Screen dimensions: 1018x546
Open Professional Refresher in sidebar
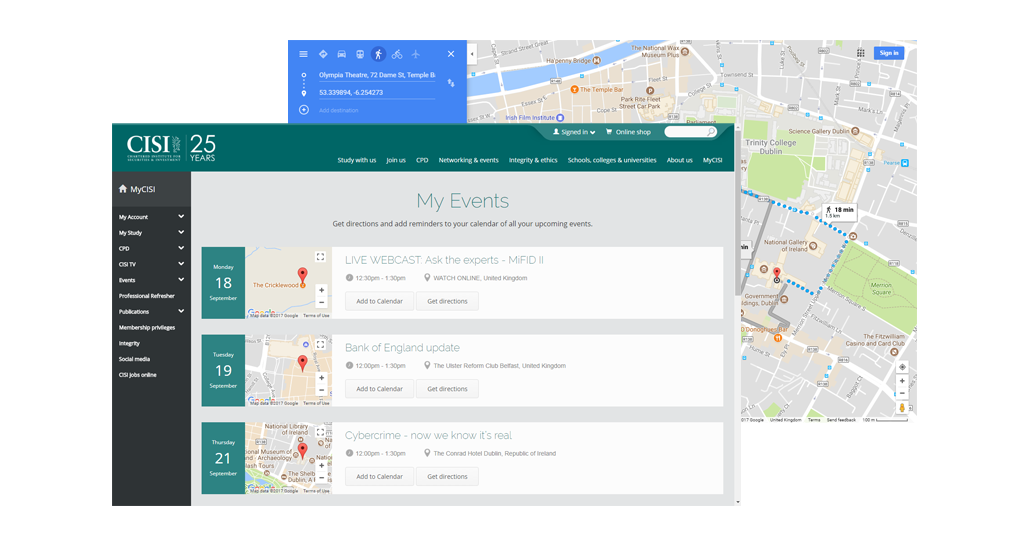[147, 295]
